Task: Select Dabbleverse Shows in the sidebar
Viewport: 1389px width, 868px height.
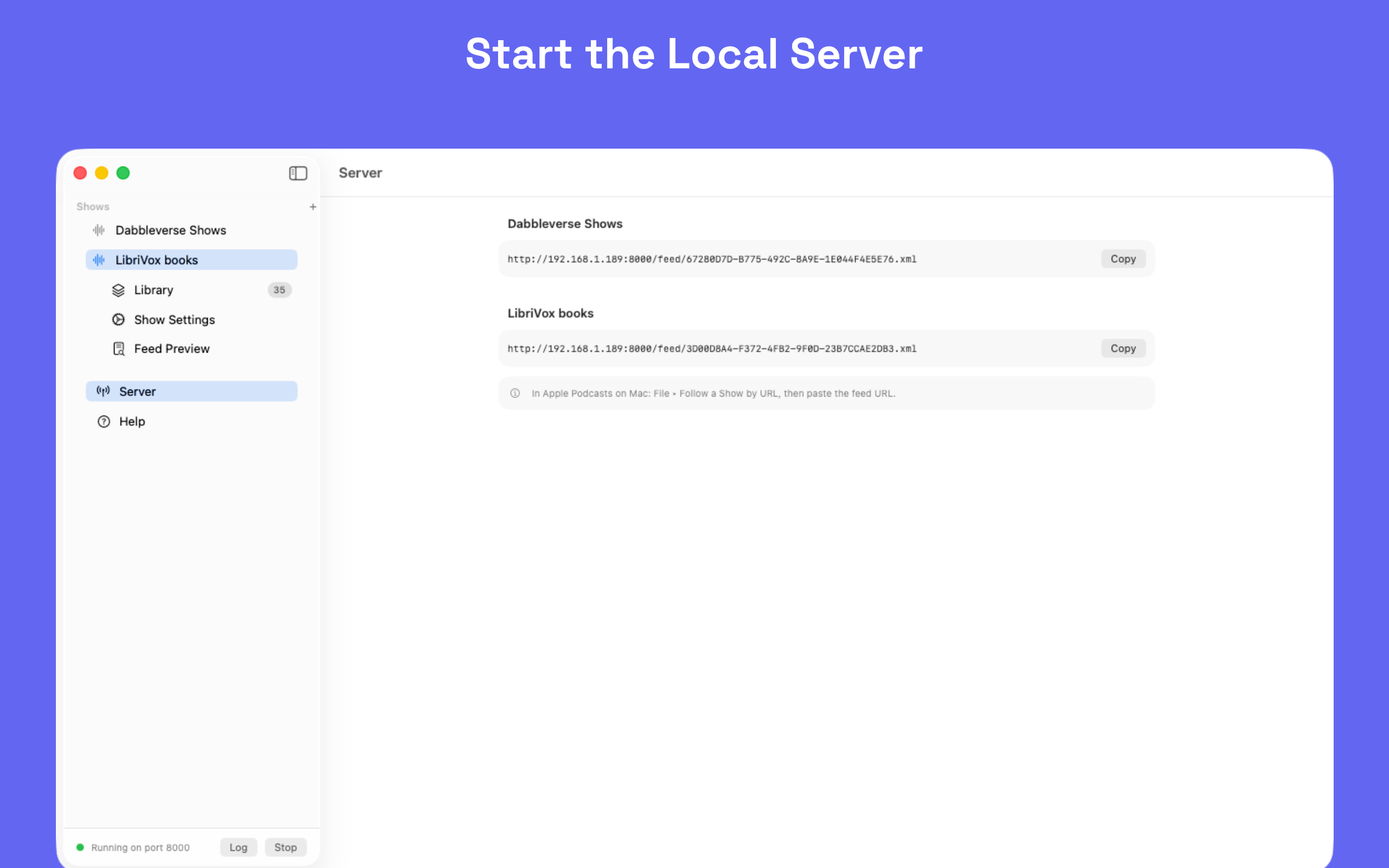Action: point(192,230)
